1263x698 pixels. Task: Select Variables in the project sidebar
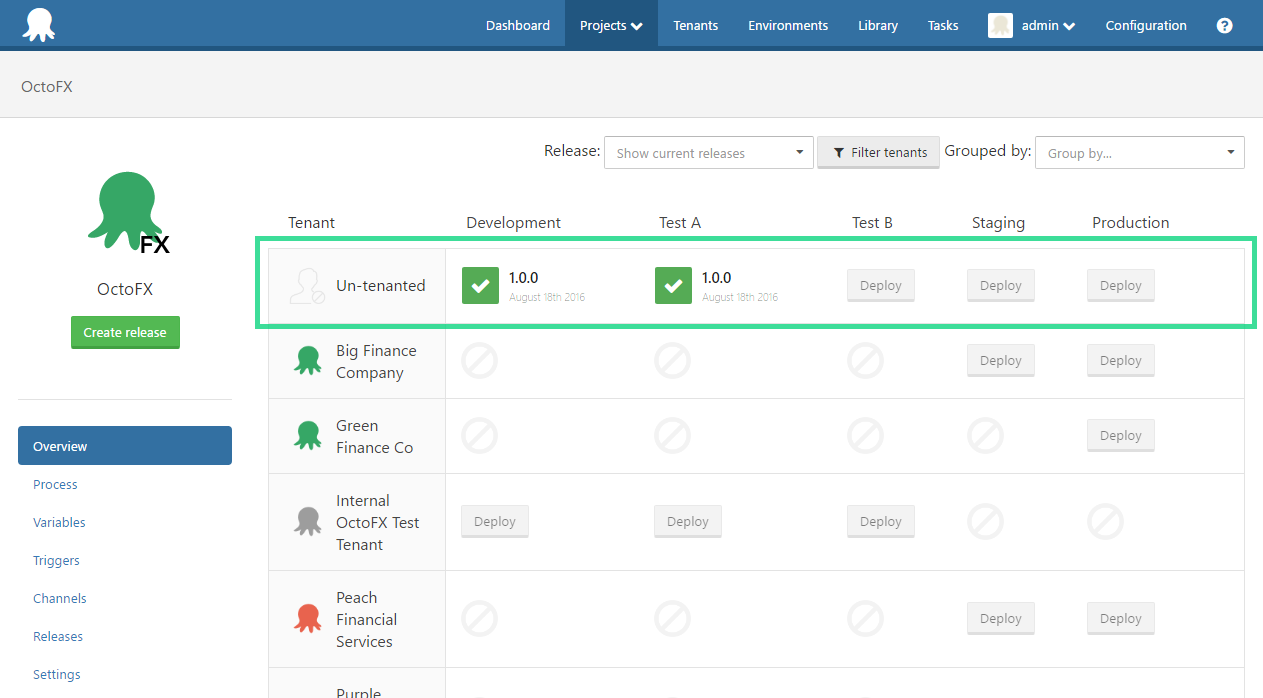pyautogui.click(x=59, y=522)
